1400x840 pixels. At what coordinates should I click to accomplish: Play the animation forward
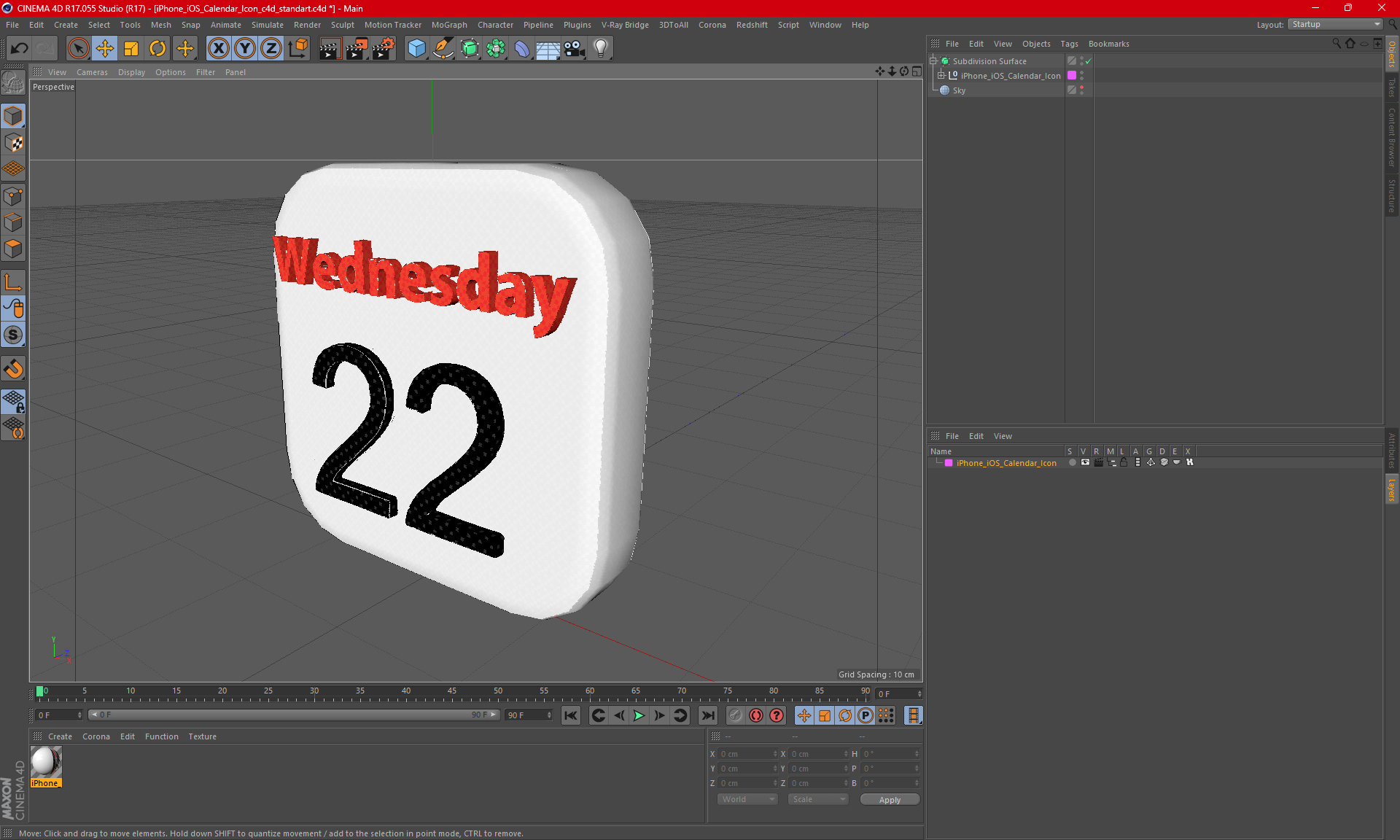639,715
